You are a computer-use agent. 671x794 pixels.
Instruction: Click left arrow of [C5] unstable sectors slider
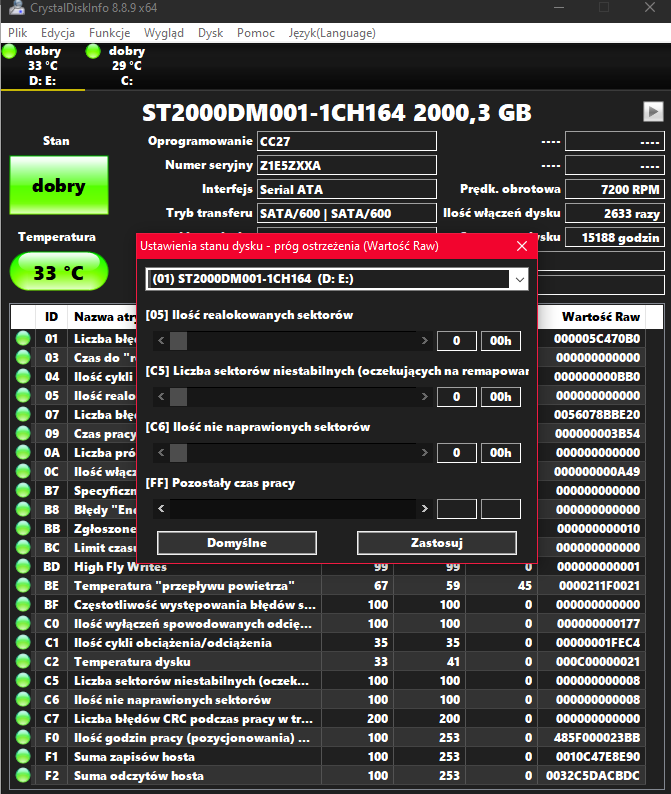pos(161,397)
